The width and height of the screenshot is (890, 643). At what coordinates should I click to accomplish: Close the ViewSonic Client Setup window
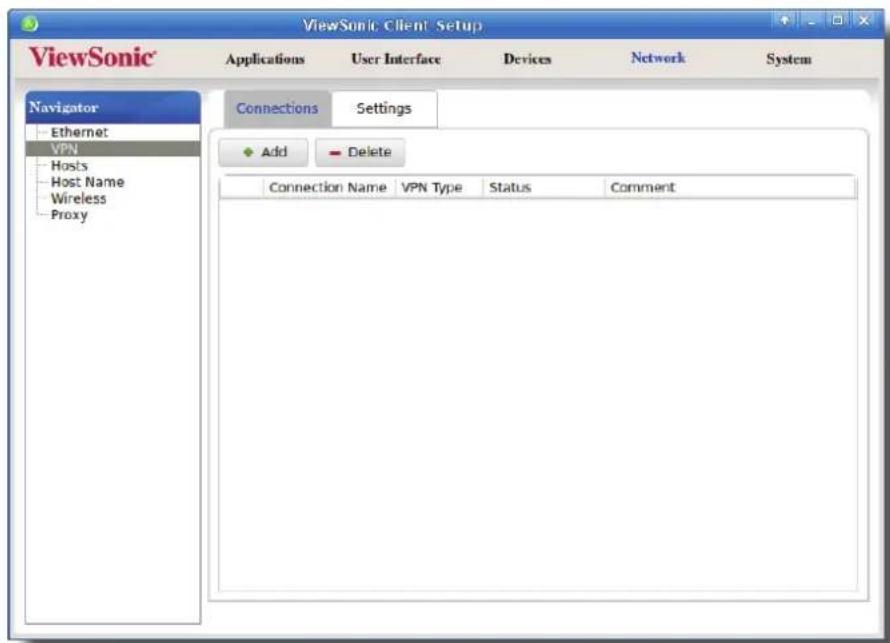tap(864, 21)
